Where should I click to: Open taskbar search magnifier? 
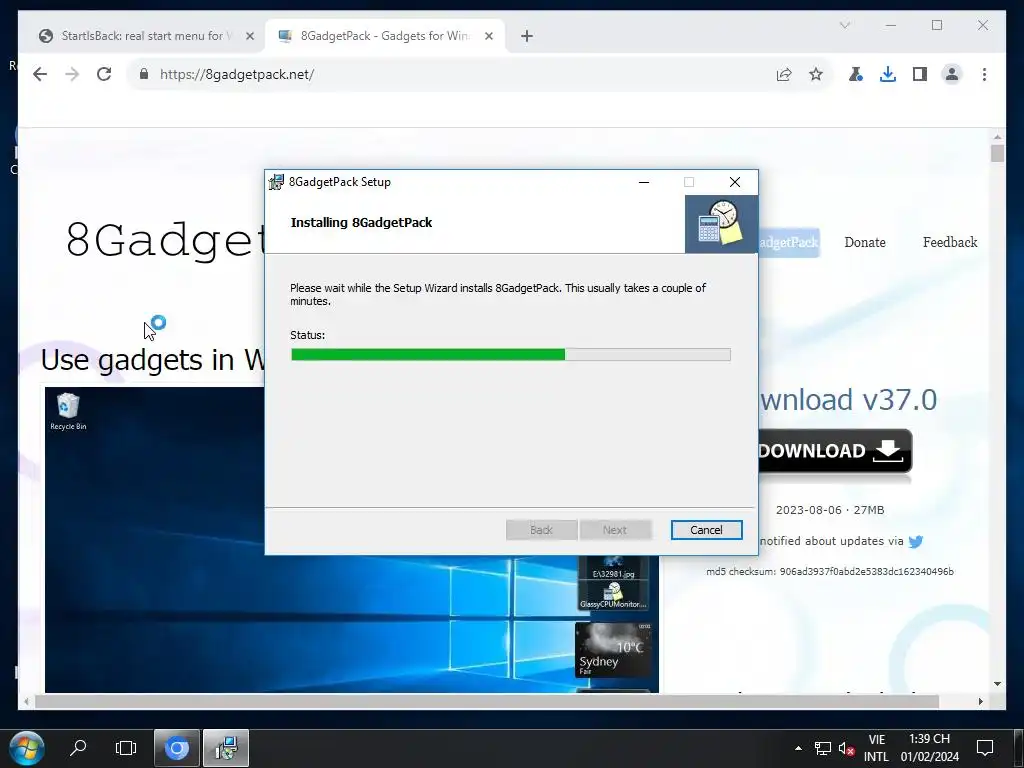pyautogui.click(x=78, y=748)
